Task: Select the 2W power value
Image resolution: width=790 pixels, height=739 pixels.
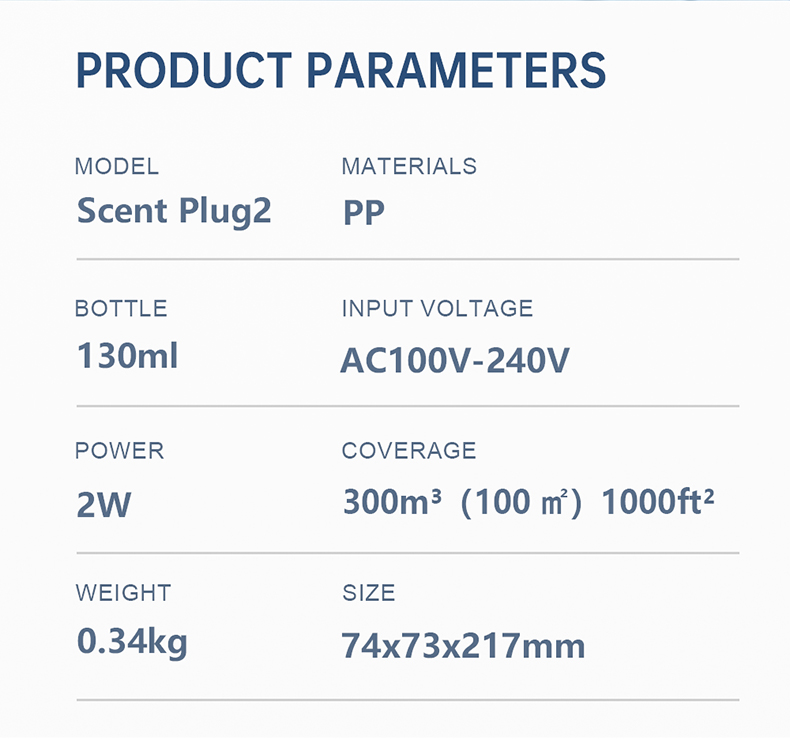Action: pos(104,505)
